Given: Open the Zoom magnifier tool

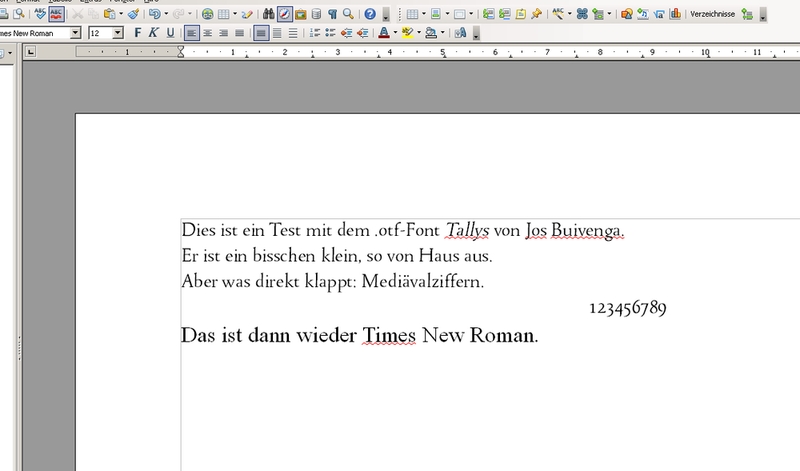Looking at the screenshot, I should 348,14.
